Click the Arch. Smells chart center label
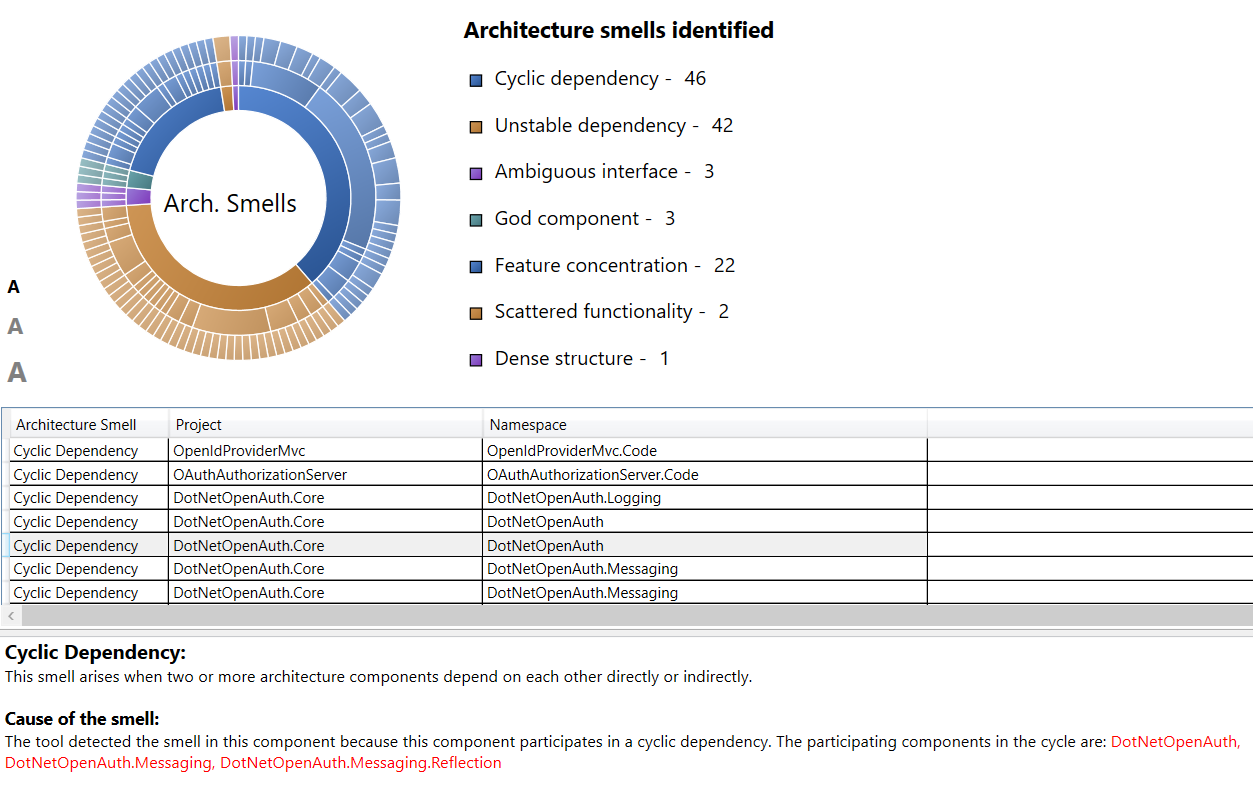 pos(230,203)
